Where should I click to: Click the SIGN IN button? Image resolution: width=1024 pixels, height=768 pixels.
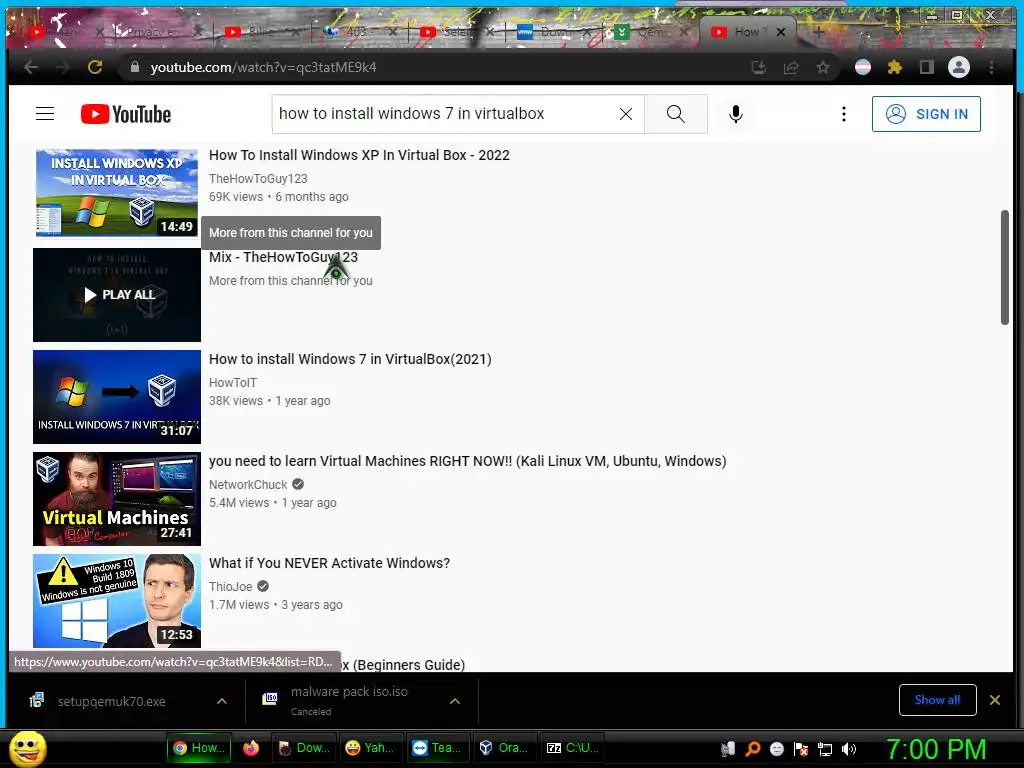[x=926, y=114]
